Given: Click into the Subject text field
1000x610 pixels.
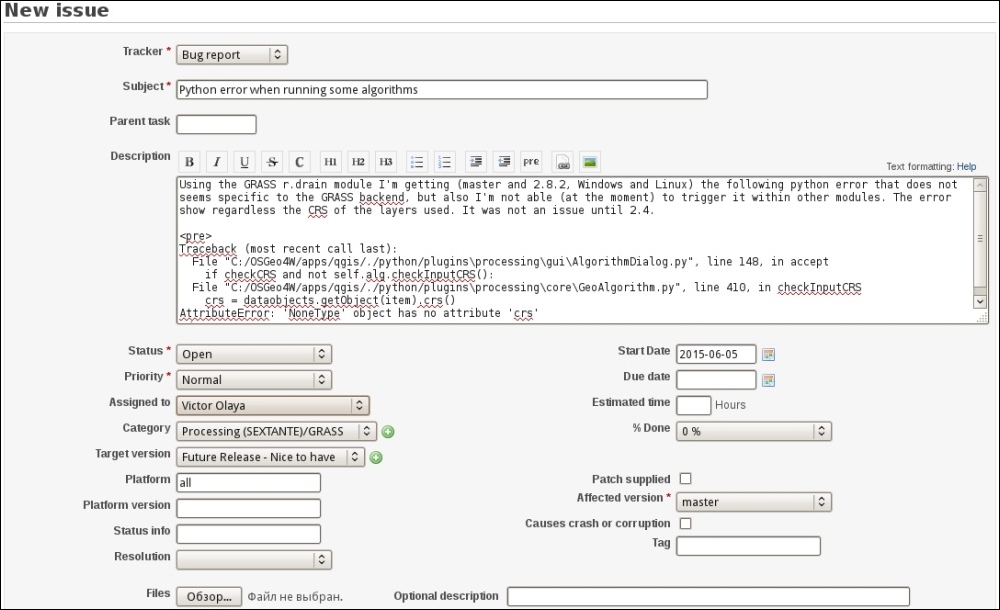Looking at the screenshot, I should [442, 90].
